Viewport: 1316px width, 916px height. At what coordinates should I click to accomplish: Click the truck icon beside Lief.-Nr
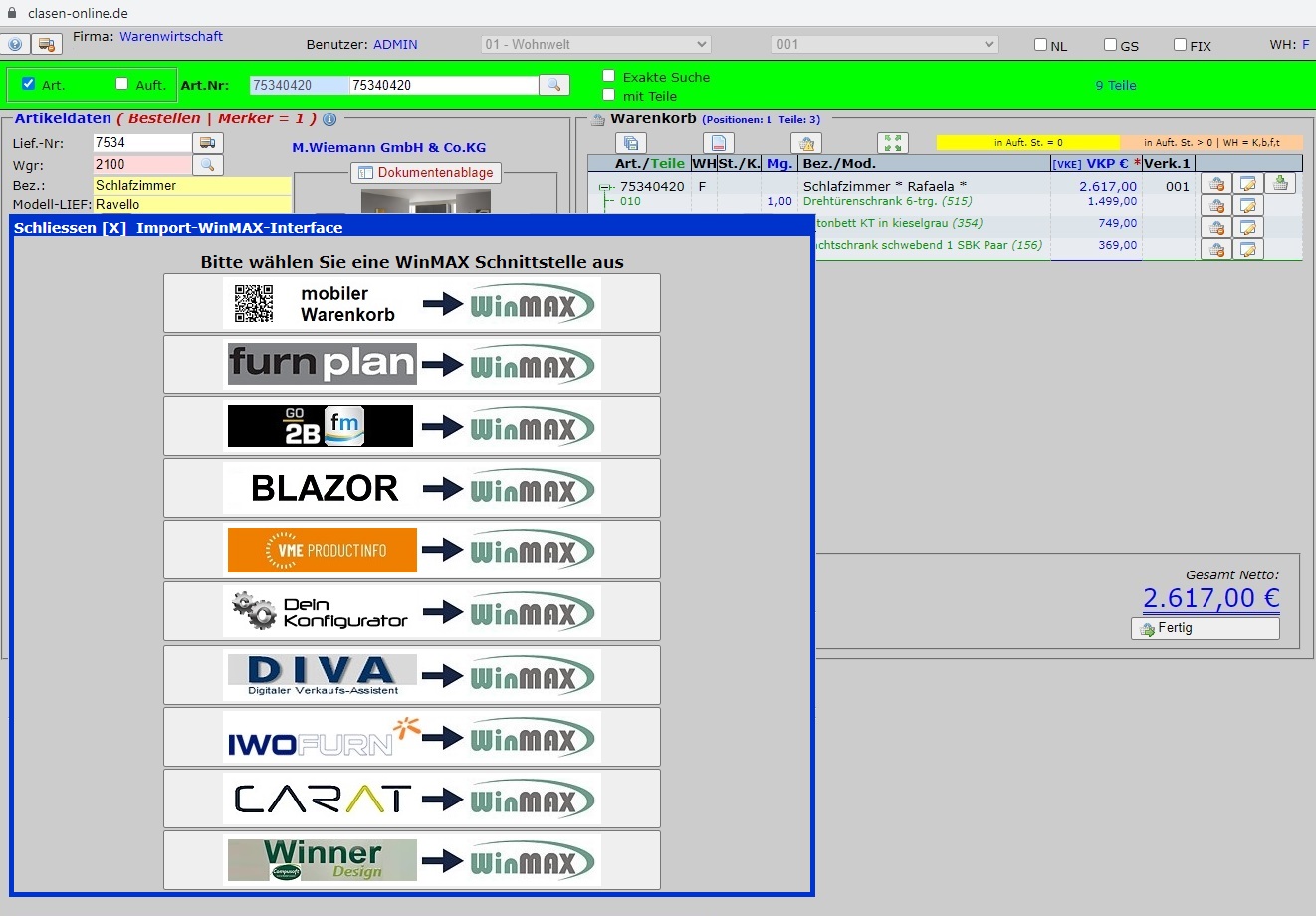pos(208,143)
